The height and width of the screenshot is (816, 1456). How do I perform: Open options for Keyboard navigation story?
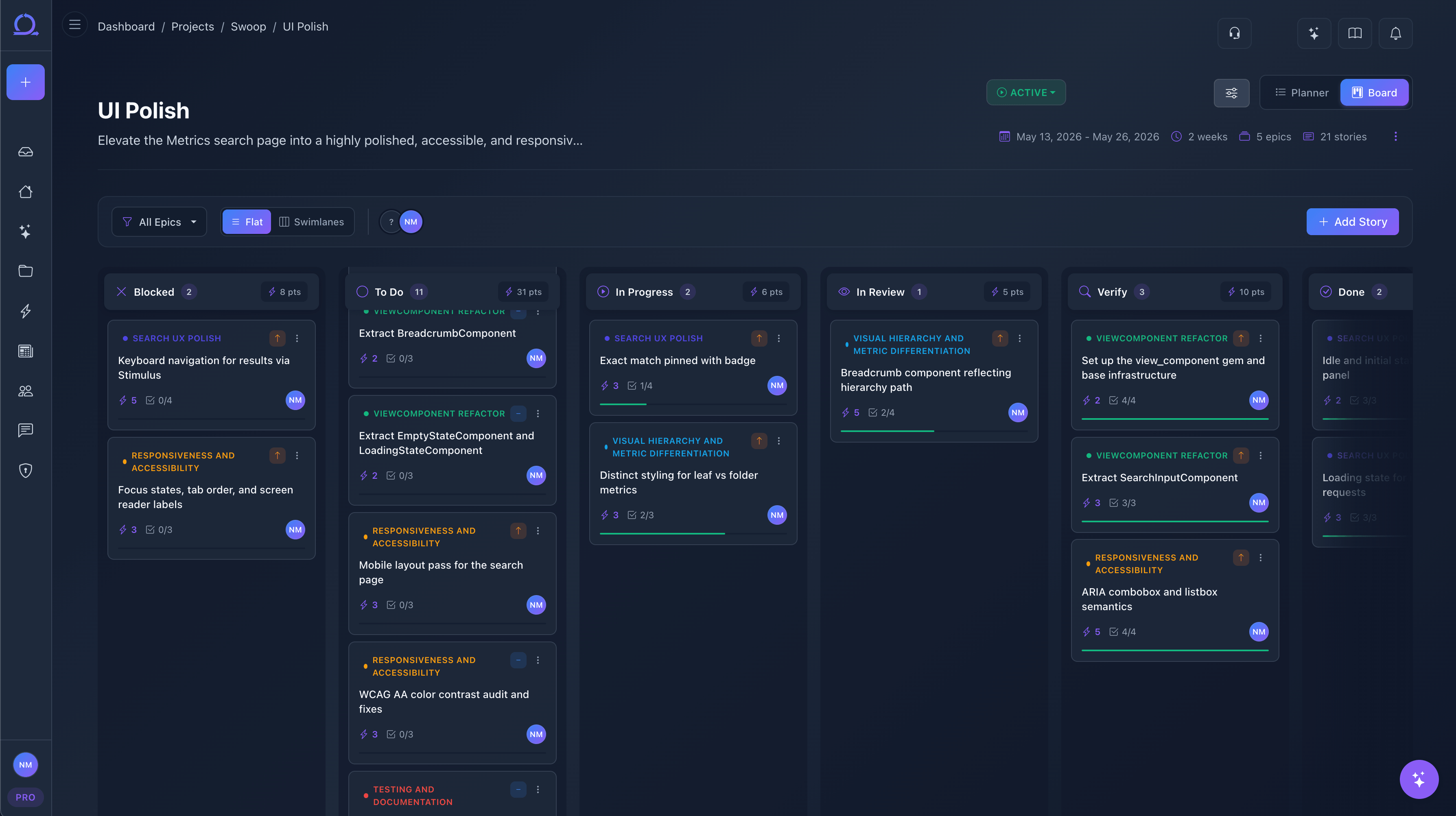coord(297,338)
